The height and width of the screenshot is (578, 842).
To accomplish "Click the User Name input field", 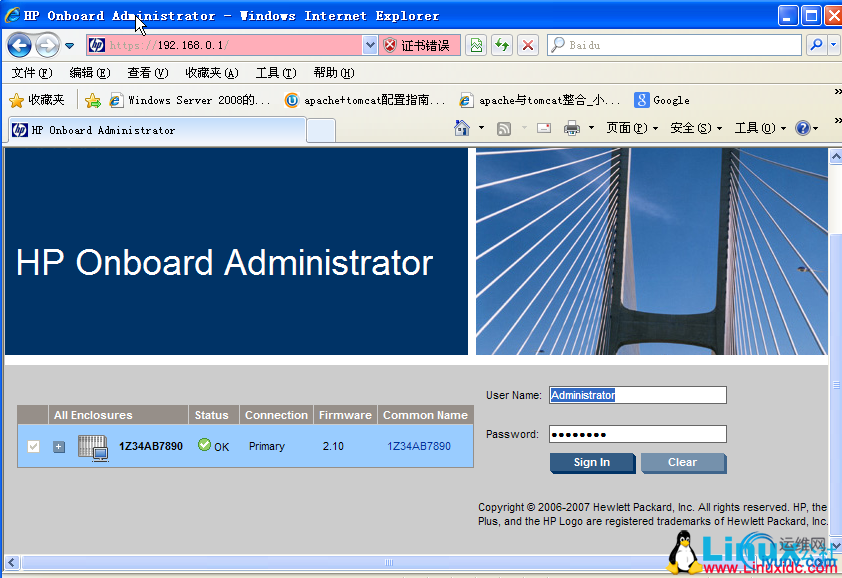I will (638, 395).
